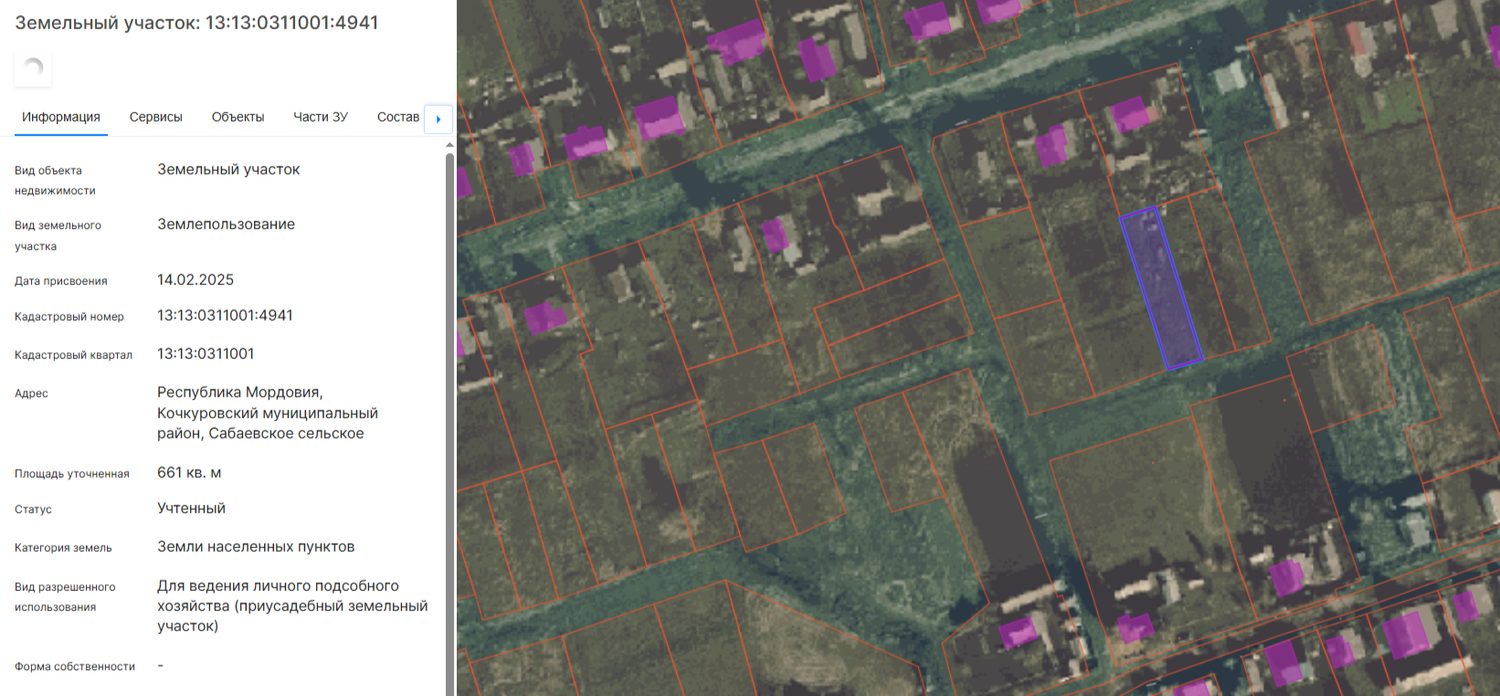
Task: Click the date 14.02.2025
Action: point(196,279)
